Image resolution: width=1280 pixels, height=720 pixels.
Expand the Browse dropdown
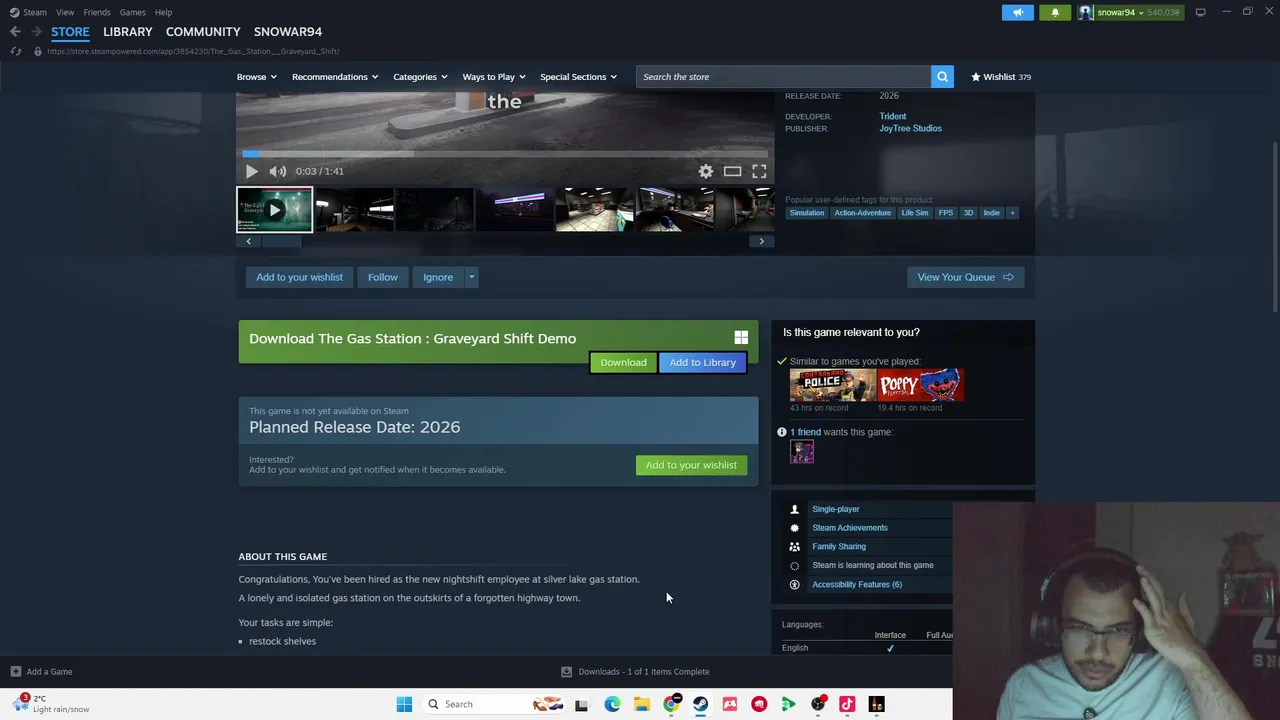point(257,77)
